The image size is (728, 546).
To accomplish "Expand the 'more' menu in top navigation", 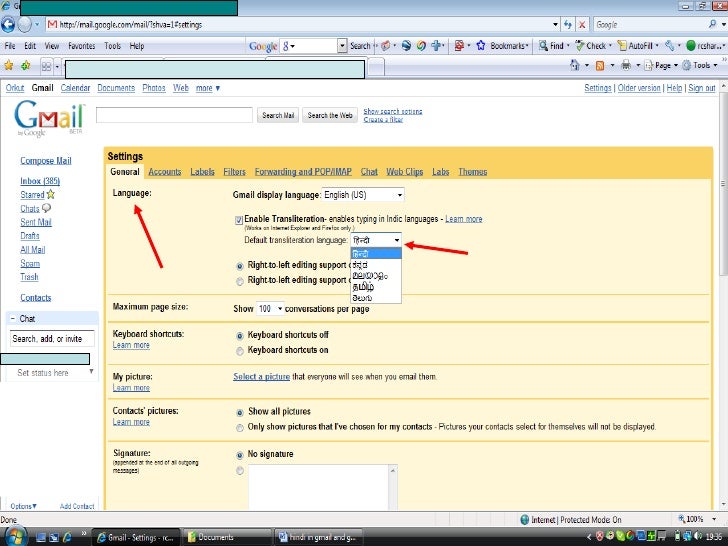I will (208, 88).
